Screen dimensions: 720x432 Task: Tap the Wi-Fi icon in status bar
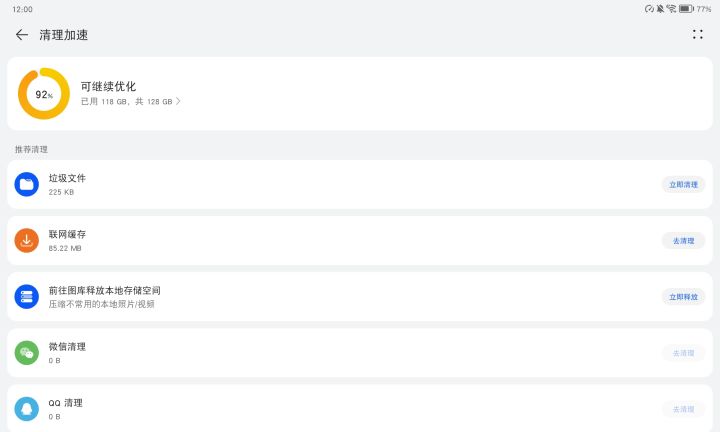(671, 9)
